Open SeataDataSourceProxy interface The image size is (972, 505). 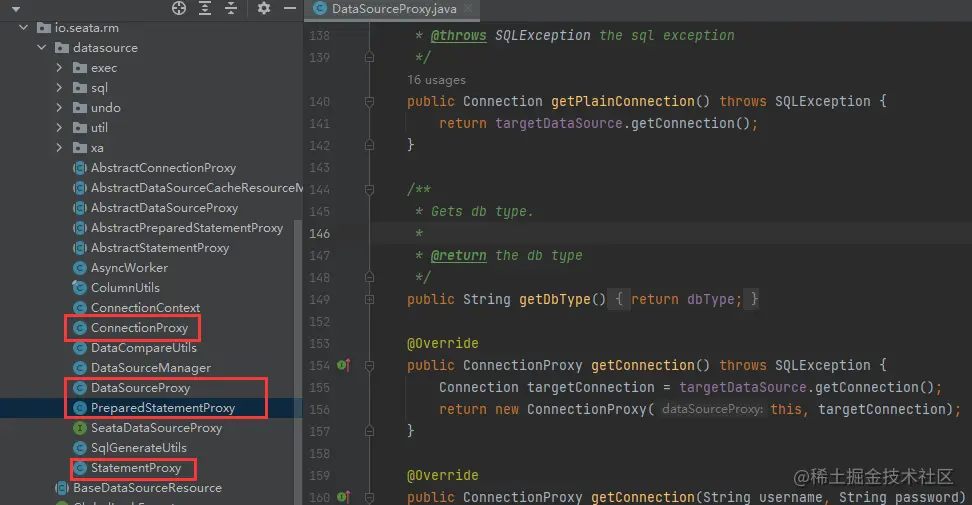click(156, 428)
